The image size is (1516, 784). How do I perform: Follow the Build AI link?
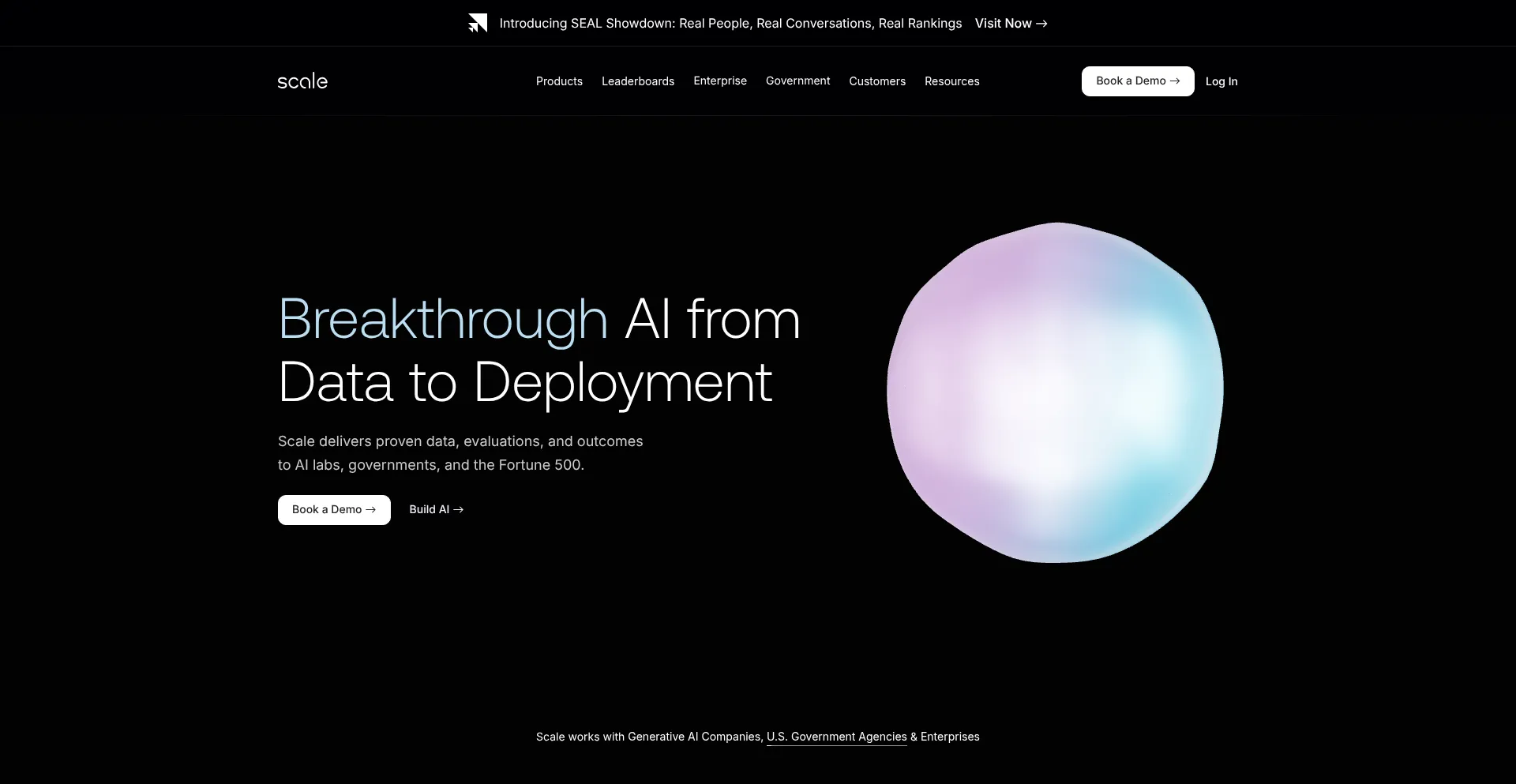click(x=436, y=510)
